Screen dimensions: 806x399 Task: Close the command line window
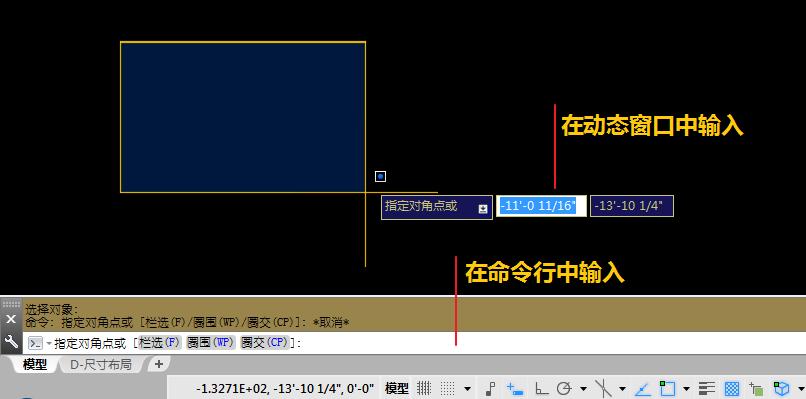coord(11,319)
